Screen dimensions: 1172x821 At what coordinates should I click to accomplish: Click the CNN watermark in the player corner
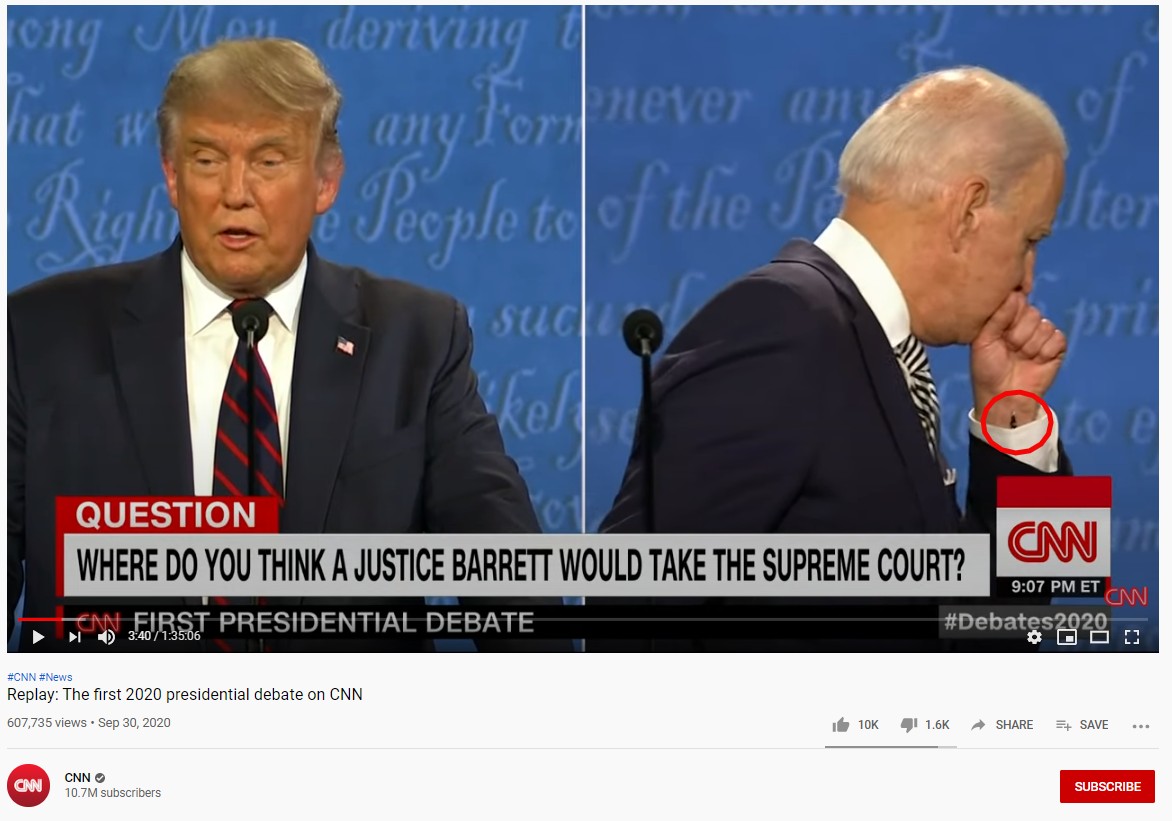(x=1125, y=596)
